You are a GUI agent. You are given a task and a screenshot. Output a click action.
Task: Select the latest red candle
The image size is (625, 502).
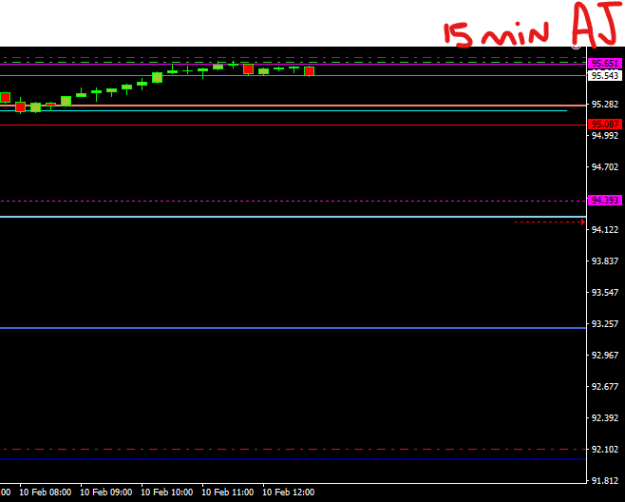(309, 71)
